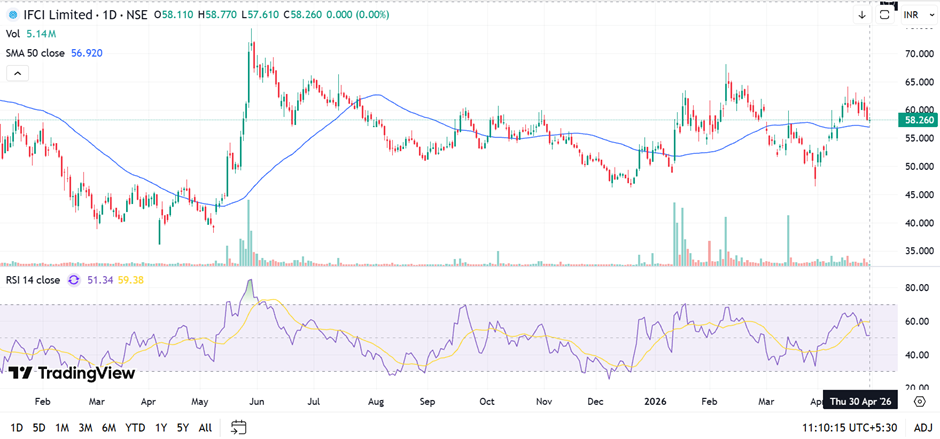Click the Vol indicator label

point(13,34)
